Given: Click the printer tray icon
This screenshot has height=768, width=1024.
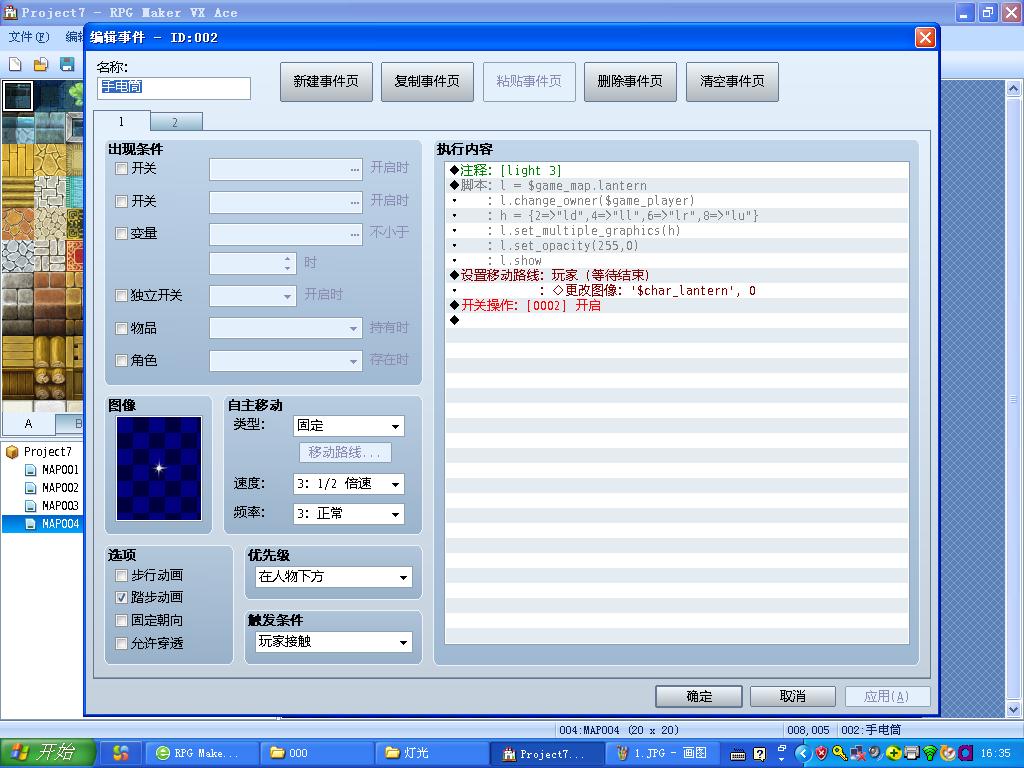Looking at the screenshot, I should (x=912, y=754).
